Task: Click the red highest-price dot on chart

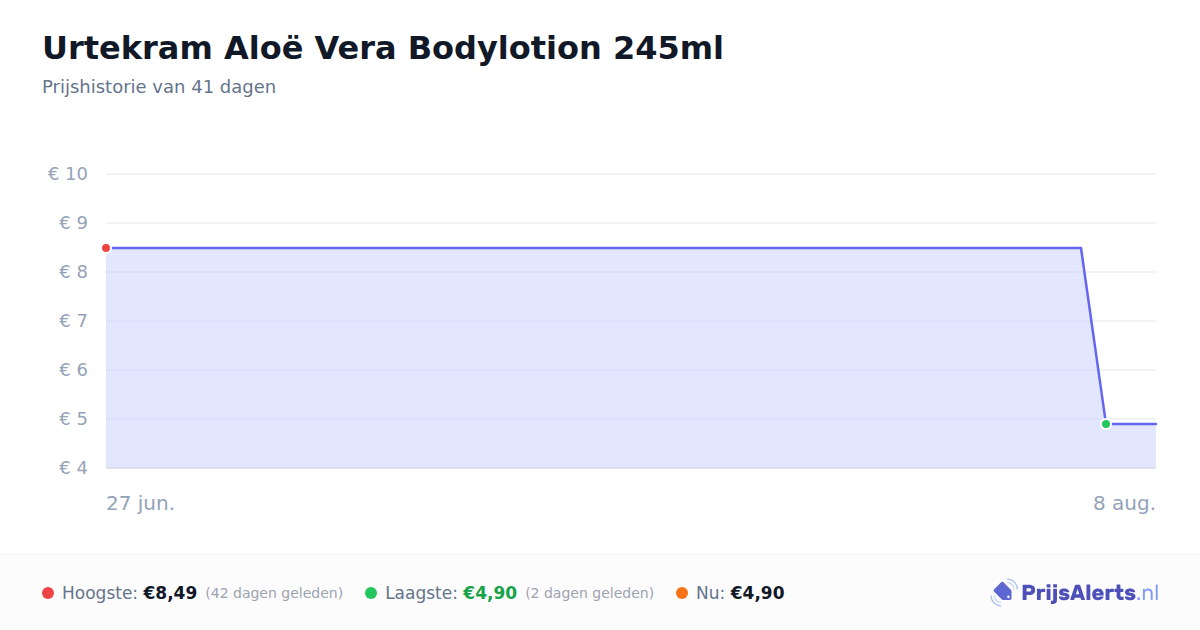Action: click(x=106, y=248)
